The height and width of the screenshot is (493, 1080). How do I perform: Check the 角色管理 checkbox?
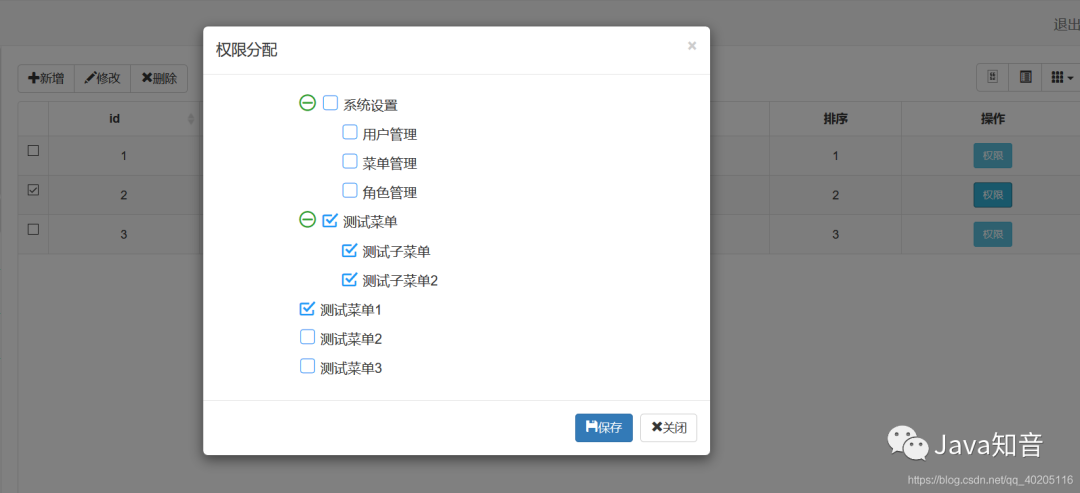[x=350, y=190]
